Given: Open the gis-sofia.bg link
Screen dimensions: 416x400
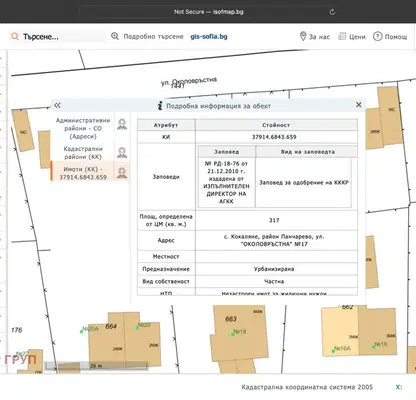Looking at the screenshot, I should [209, 36].
